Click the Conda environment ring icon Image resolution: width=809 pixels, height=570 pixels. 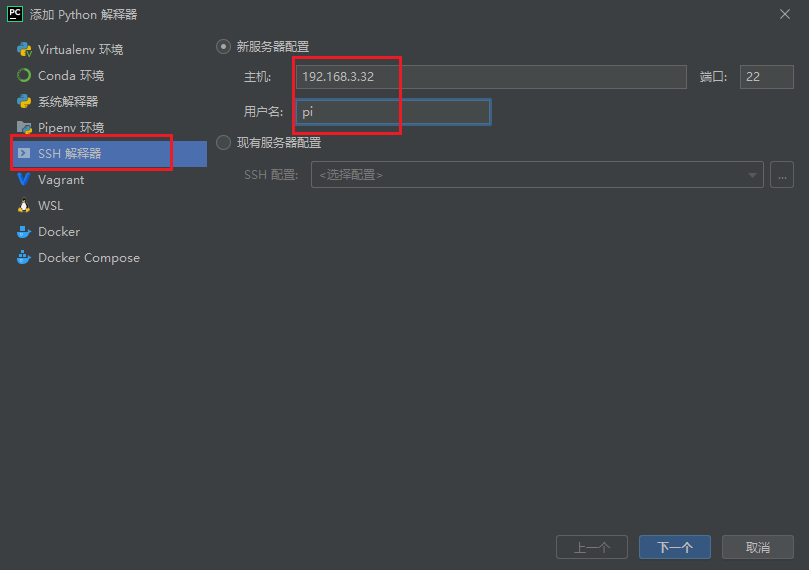(24, 76)
